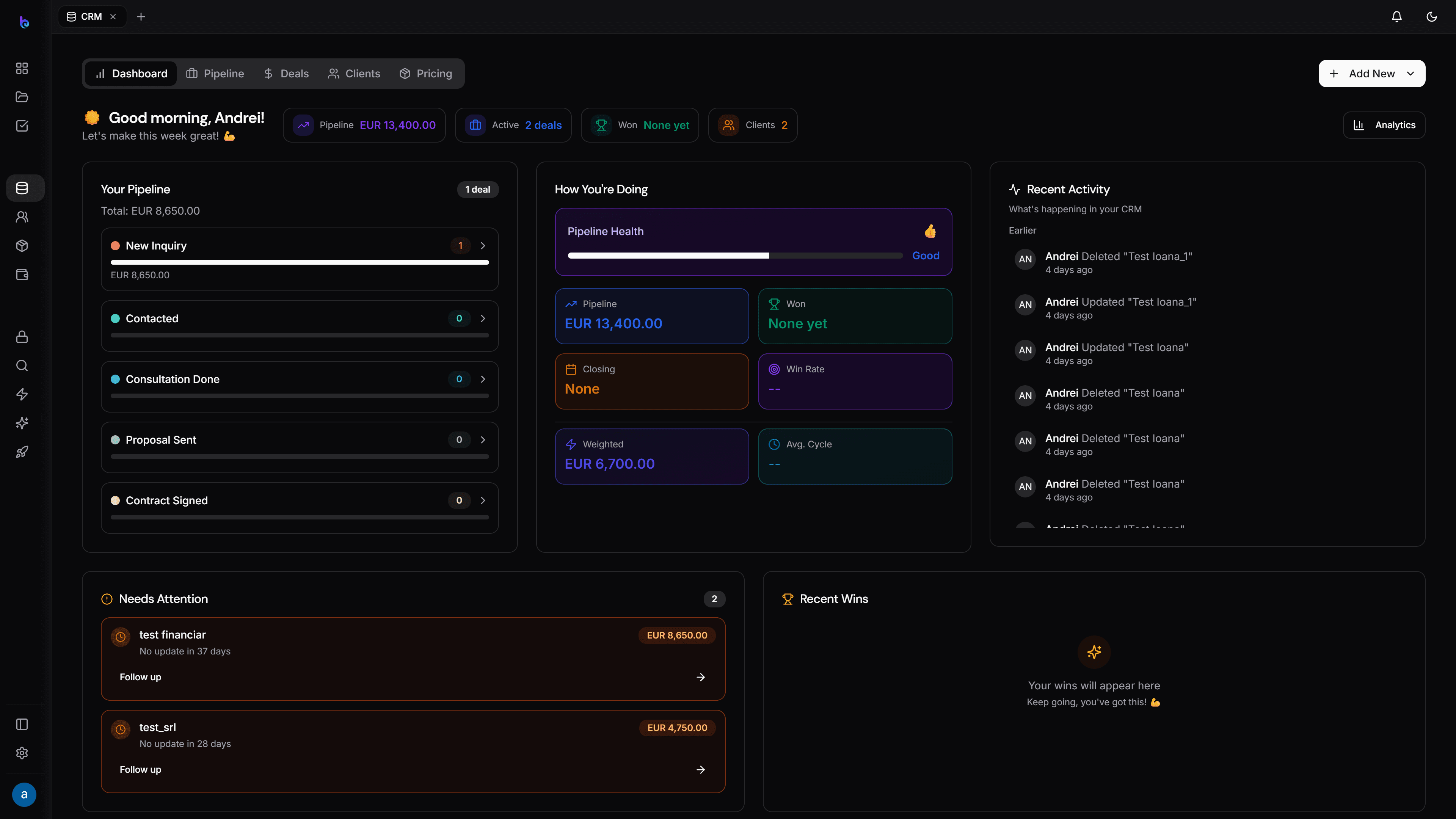Open the folder icon in sidebar
Image resolution: width=1456 pixels, height=819 pixels.
pos(22,97)
